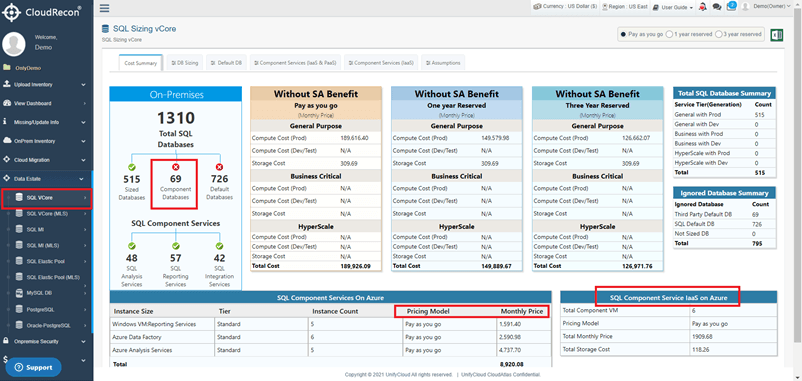Click SQL Reporting Services check icon
Viewport: 802px width, 381px height.
(x=175, y=246)
